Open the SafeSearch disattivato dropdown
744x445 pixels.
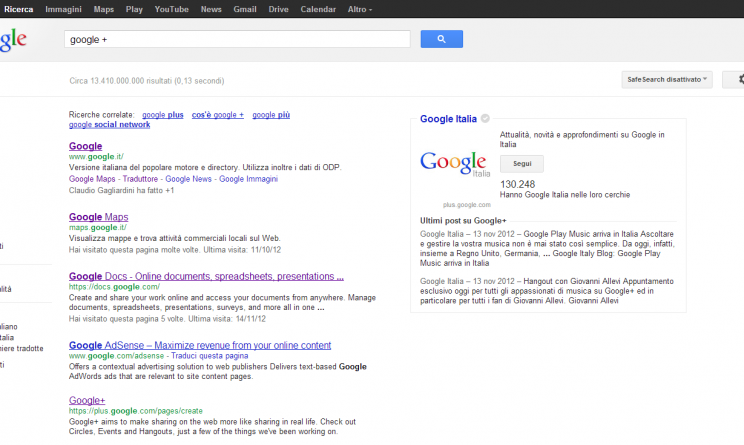click(x=667, y=79)
